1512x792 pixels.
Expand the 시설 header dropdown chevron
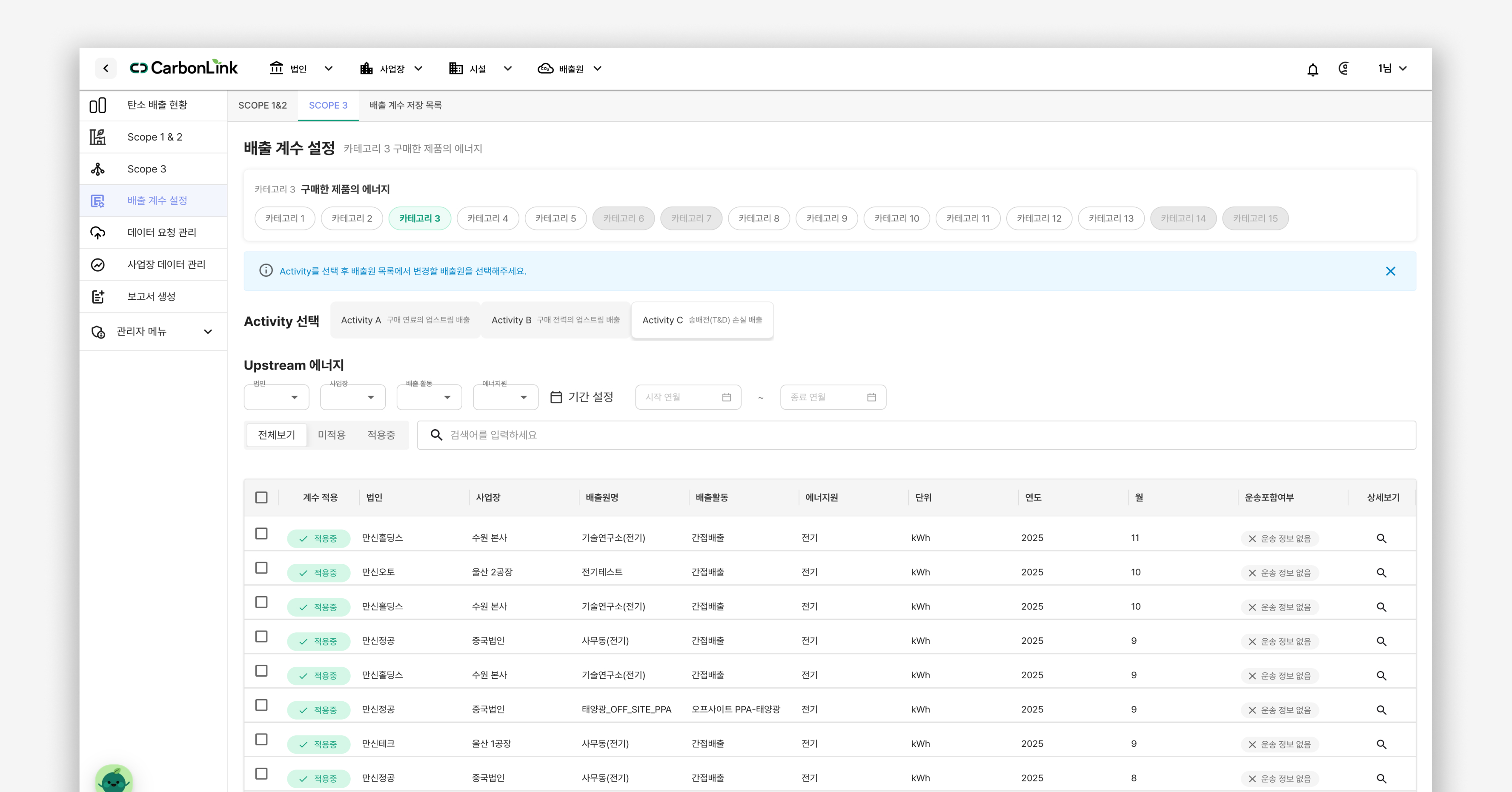pyautogui.click(x=508, y=69)
